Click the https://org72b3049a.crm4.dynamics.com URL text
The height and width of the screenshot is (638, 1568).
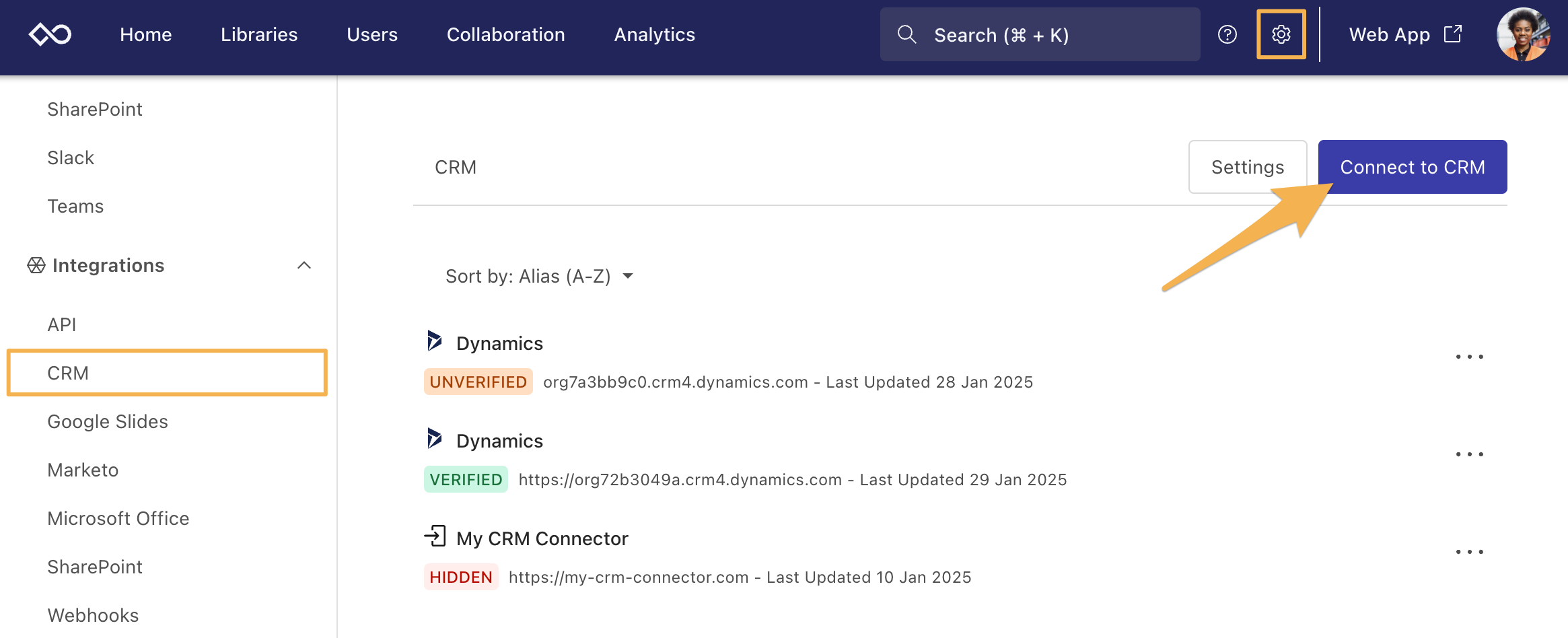[680, 479]
